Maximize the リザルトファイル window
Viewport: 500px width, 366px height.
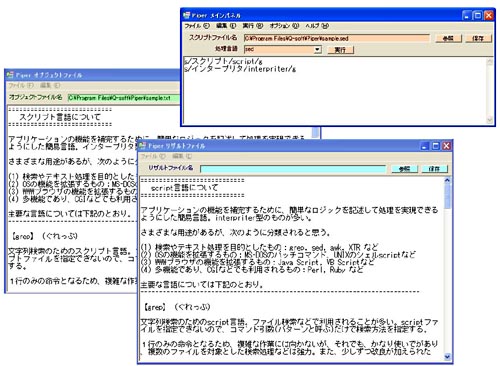[x=435, y=146]
